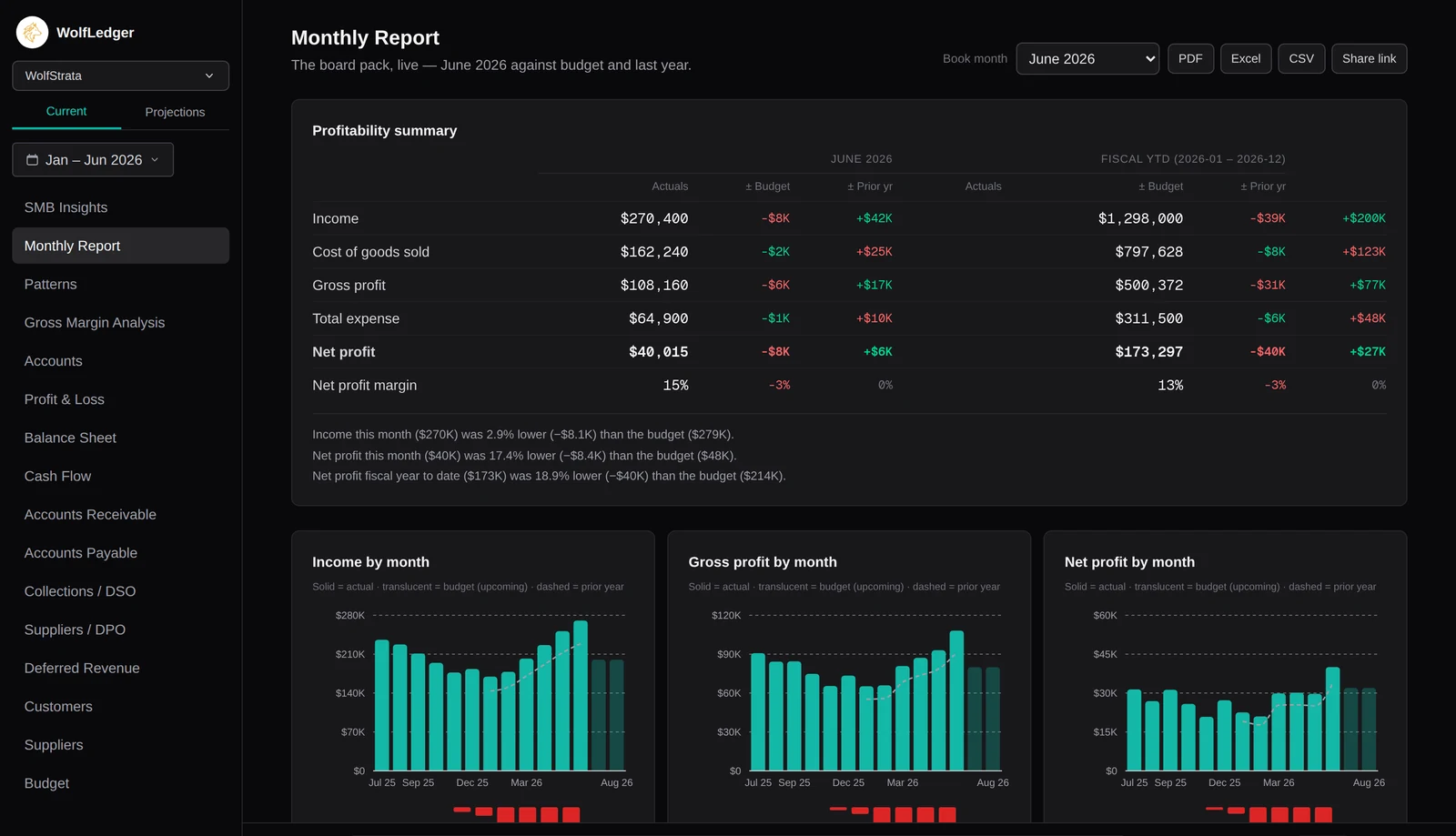The height and width of the screenshot is (836, 1456).
Task: Click the WolfLedger logo icon
Action: [33, 33]
